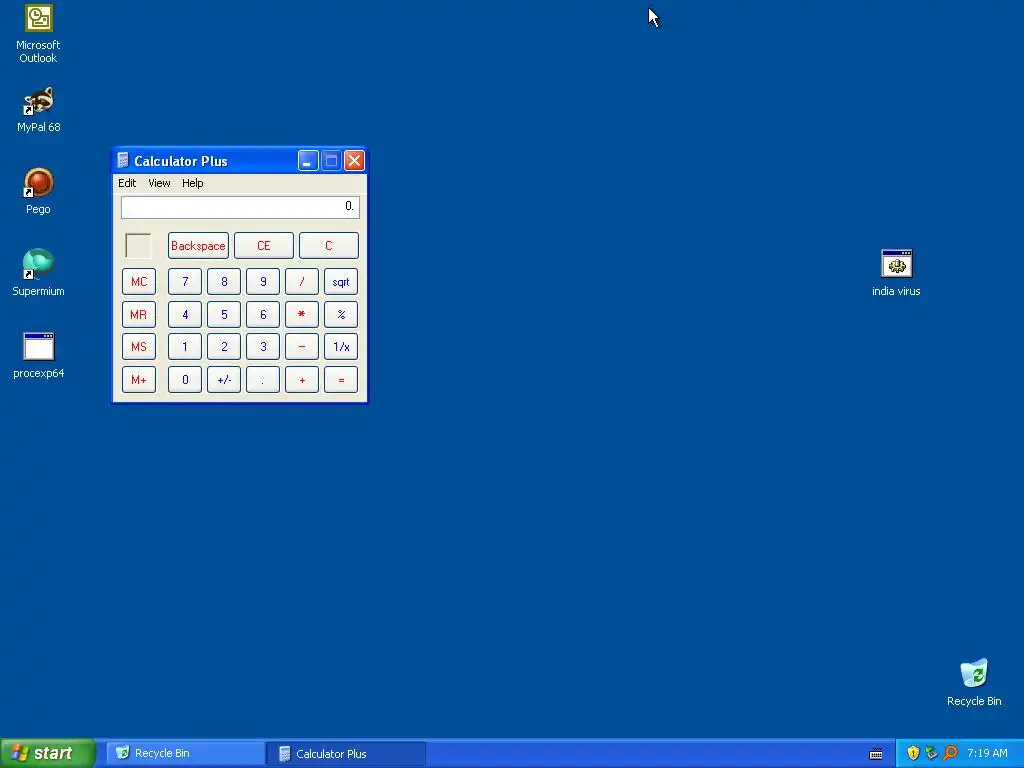Switch to Recycle Bin taskbar button
This screenshot has width=1024, height=768.
(x=185, y=753)
